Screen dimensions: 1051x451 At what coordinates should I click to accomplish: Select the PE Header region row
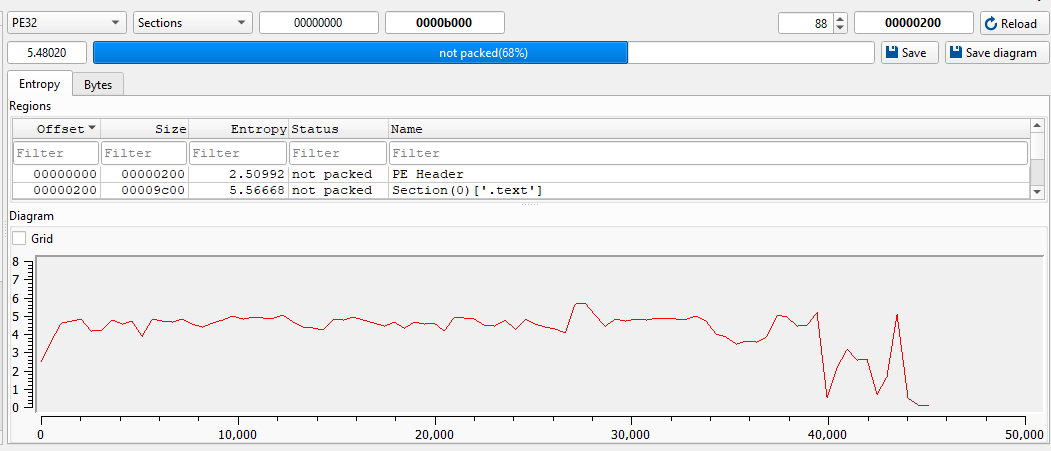point(427,174)
